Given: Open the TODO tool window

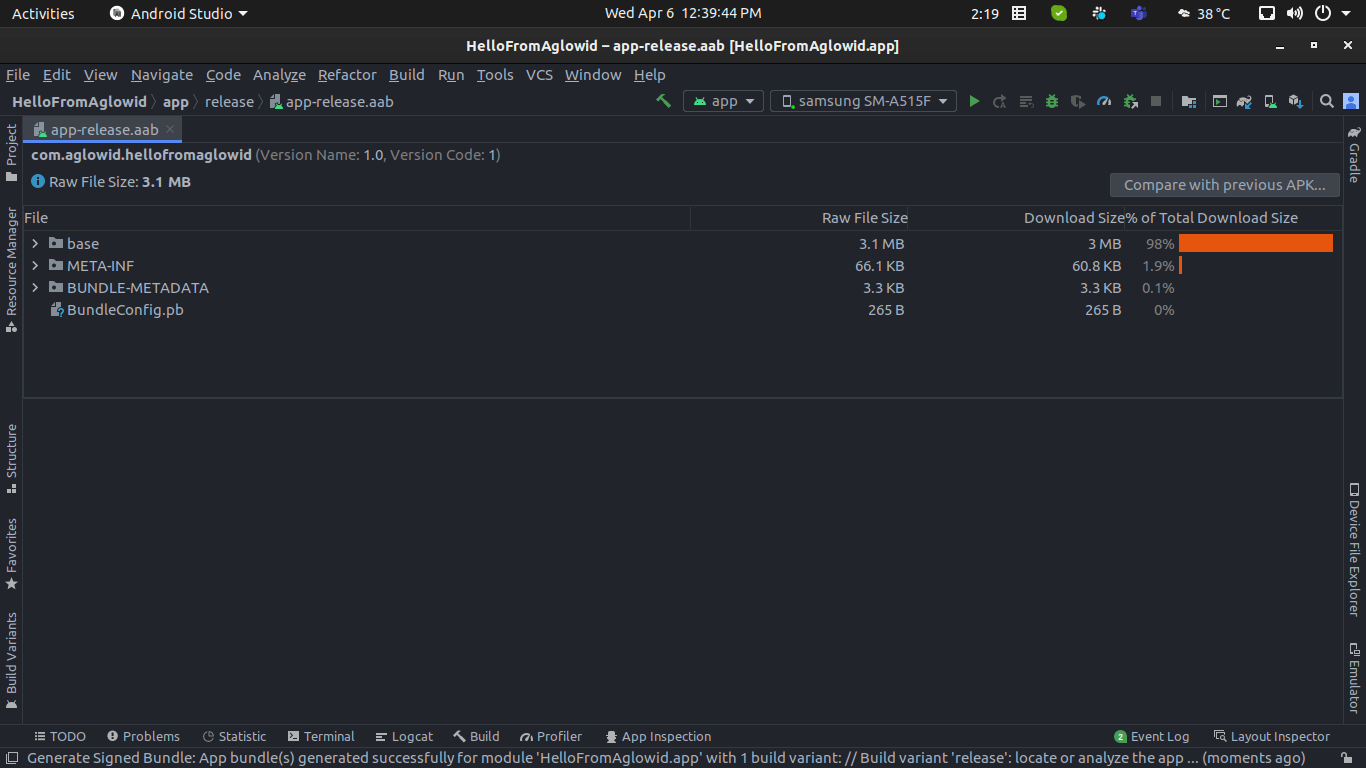Looking at the screenshot, I should point(60,736).
